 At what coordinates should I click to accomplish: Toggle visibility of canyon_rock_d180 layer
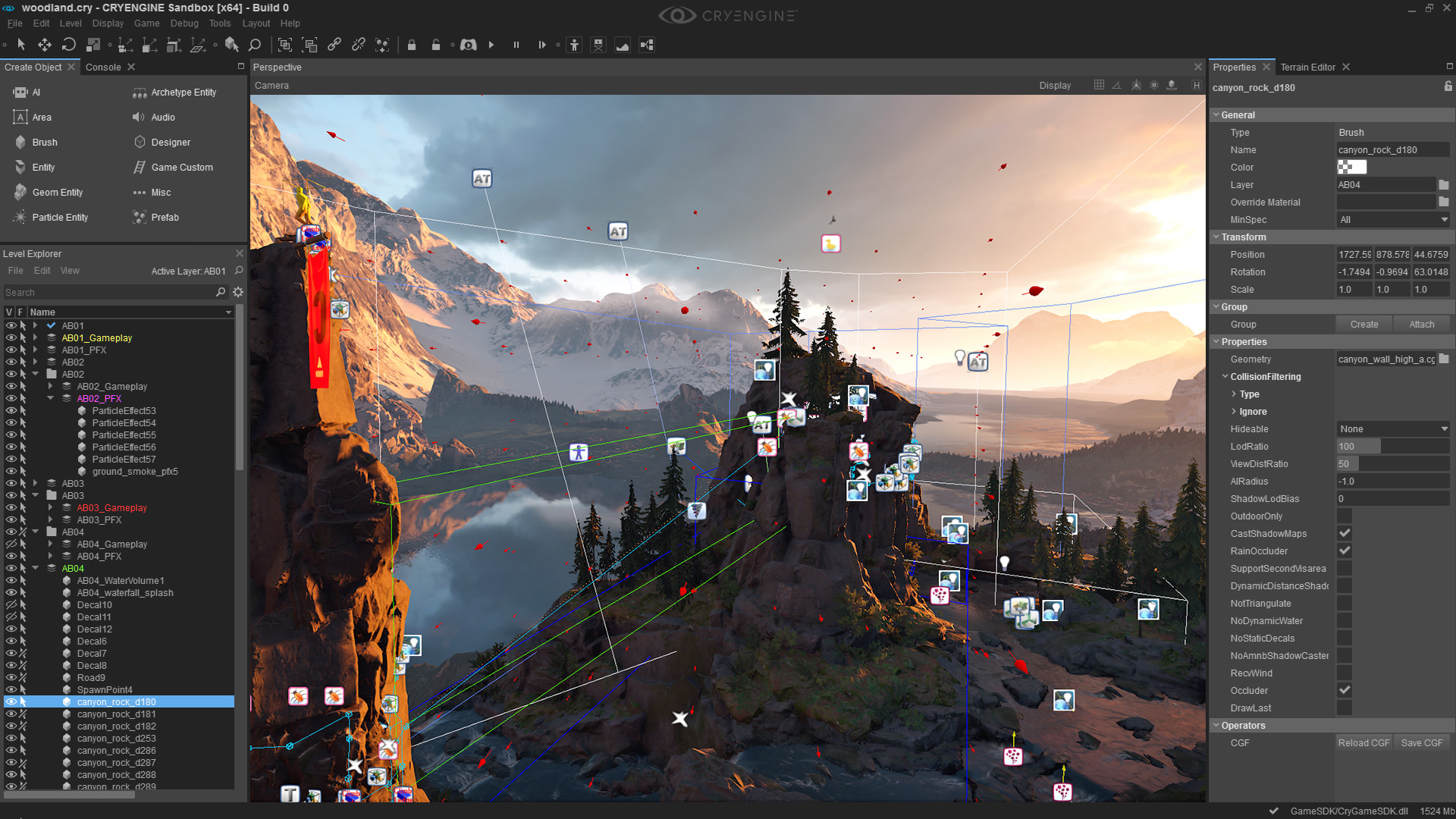[8, 701]
